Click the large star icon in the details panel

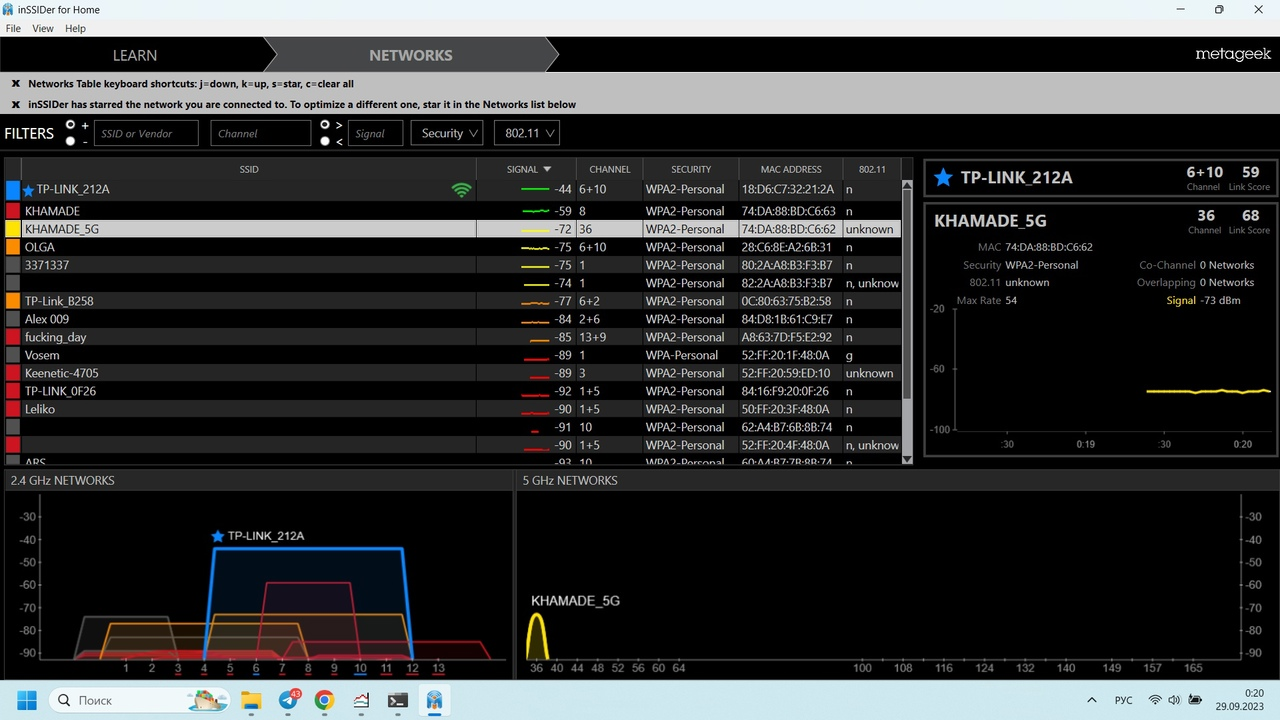pos(943,178)
